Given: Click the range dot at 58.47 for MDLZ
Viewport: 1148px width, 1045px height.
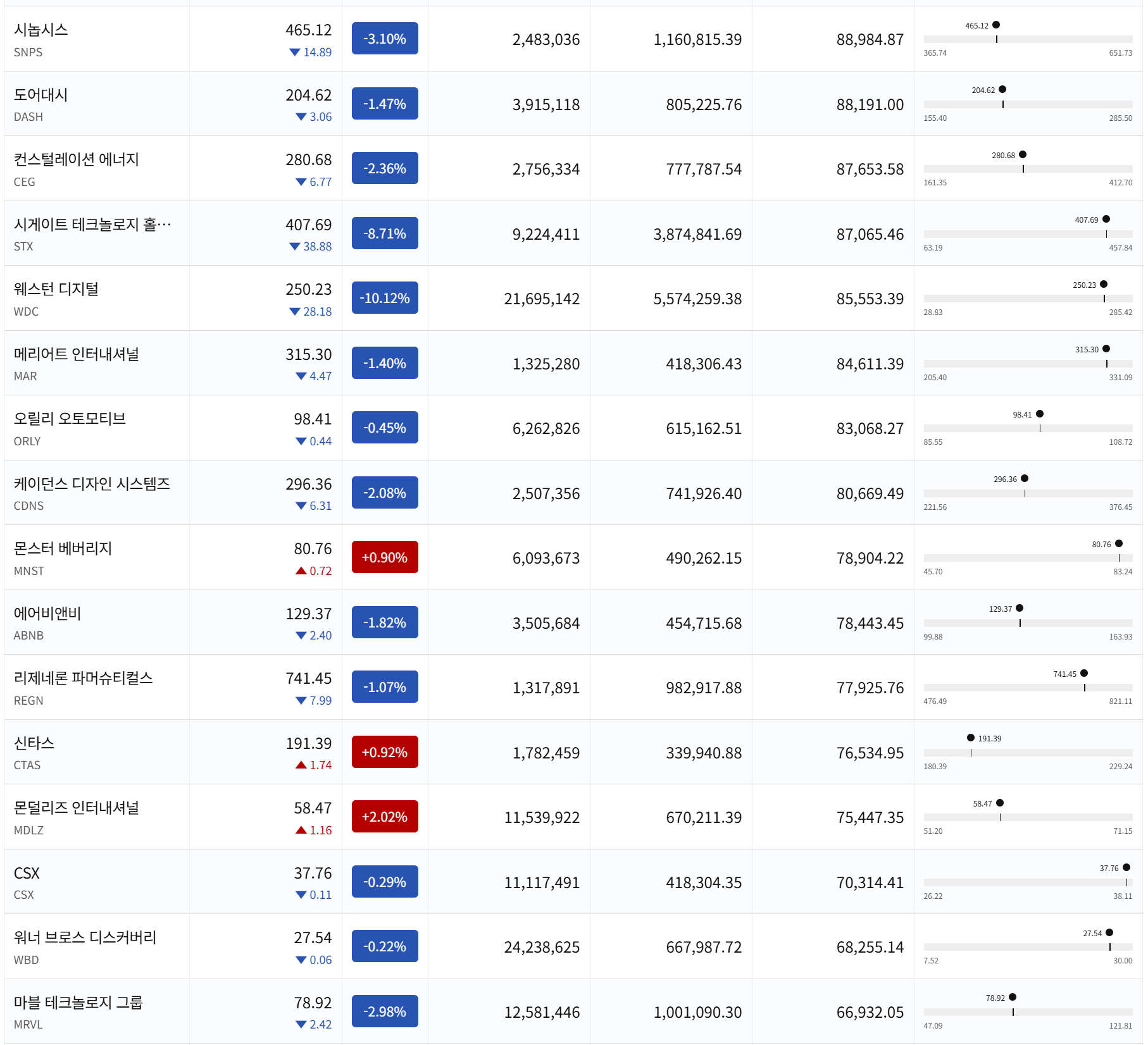Looking at the screenshot, I should [x=1000, y=803].
